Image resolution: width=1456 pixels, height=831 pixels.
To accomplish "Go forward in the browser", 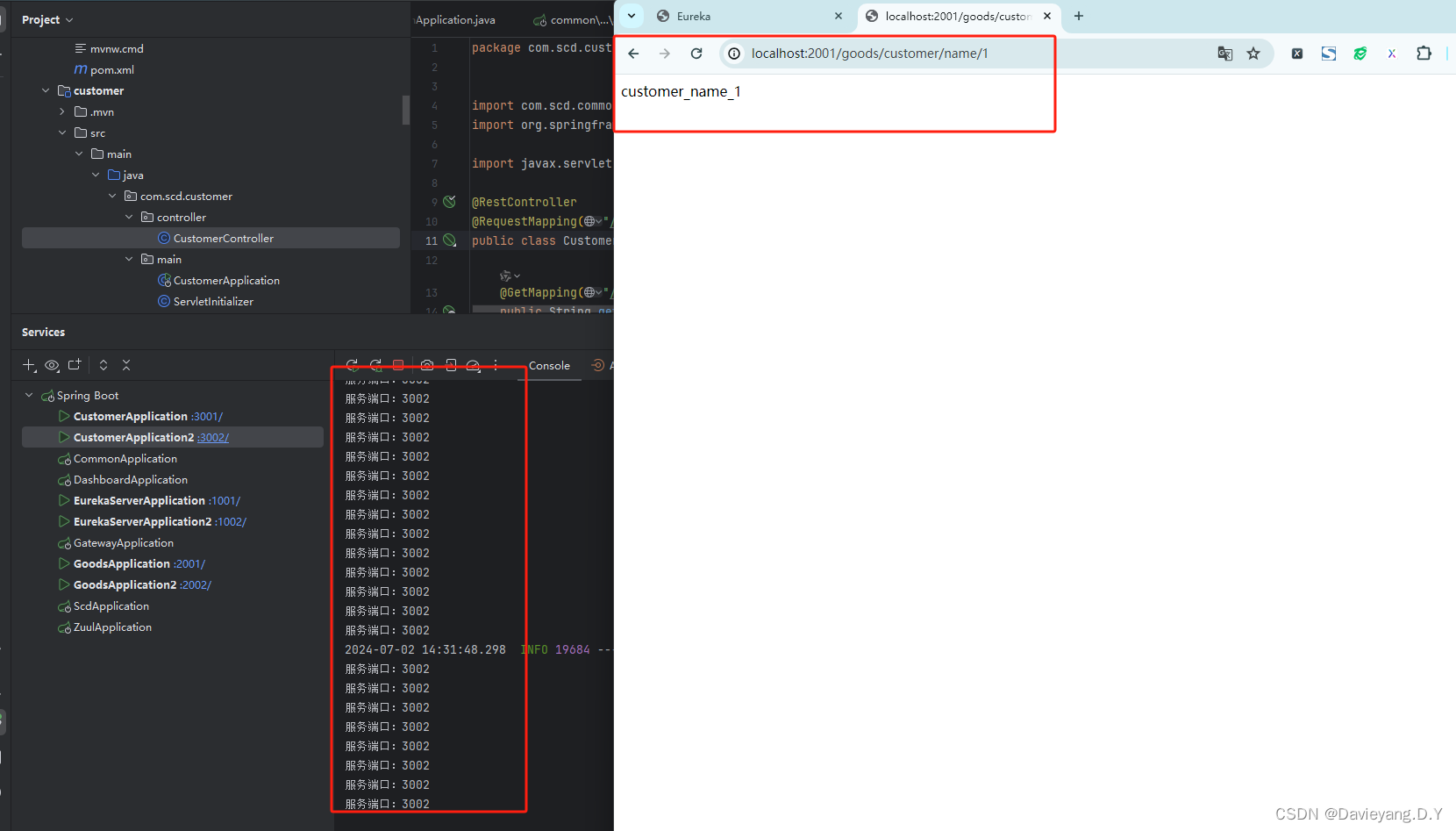I will point(665,54).
